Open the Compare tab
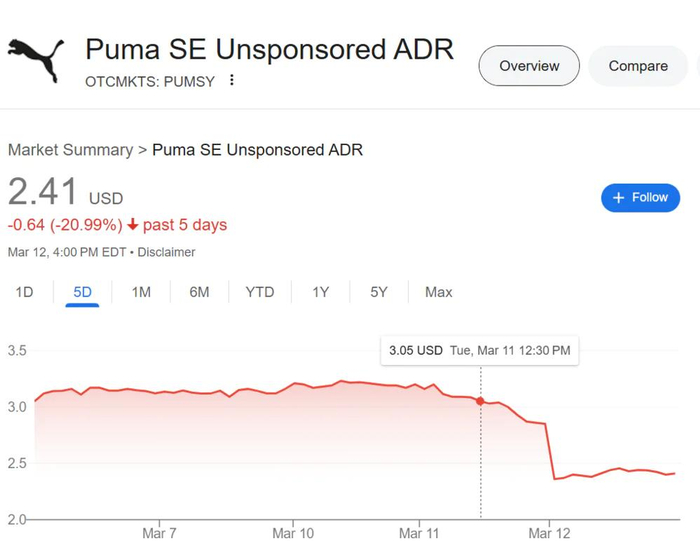 (638, 66)
